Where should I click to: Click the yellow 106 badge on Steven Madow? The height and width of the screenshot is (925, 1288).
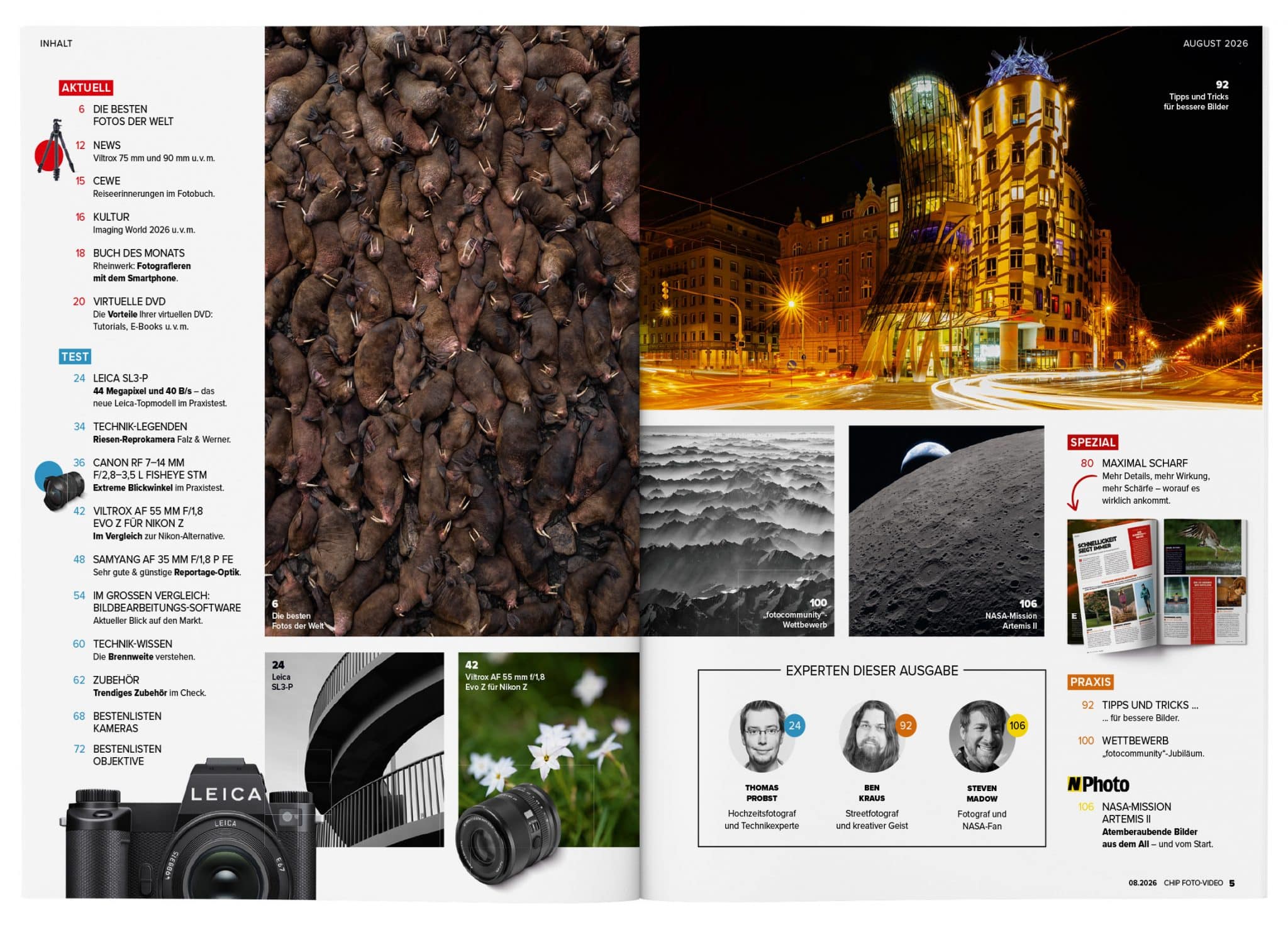[x=1017, y=725]
